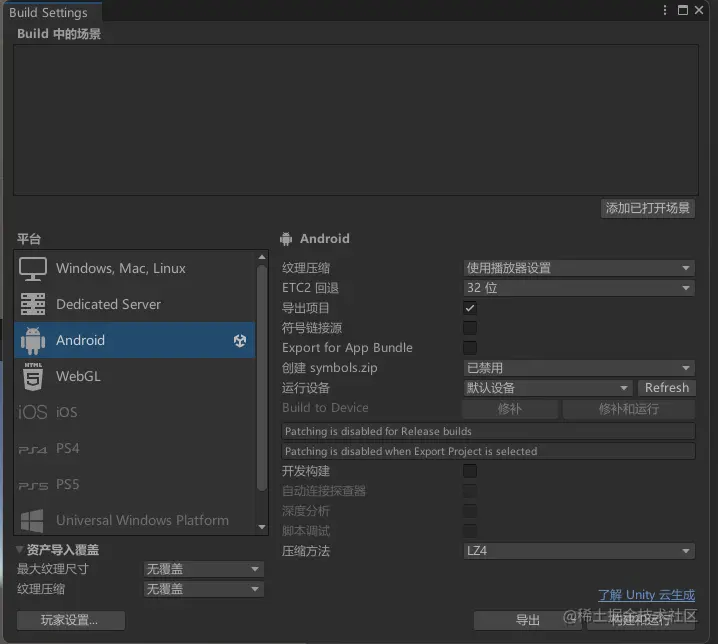Open the 纹理压缩 dropdown set to 使用播放器设置

point(579,268)
